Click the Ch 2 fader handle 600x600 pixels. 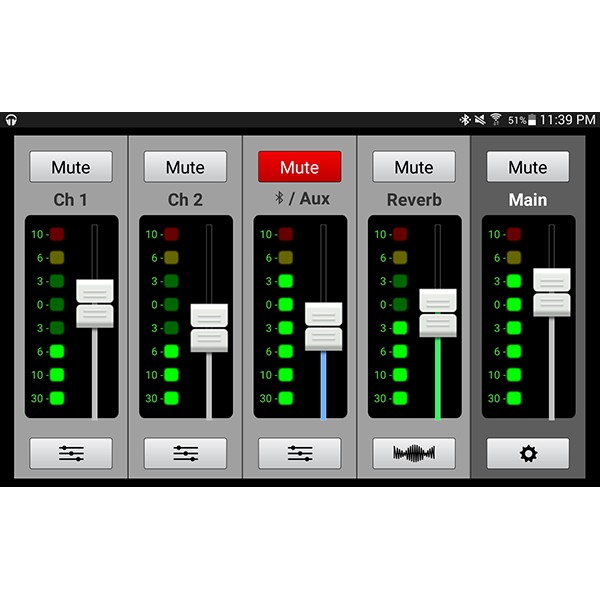(x=209, y=328)
